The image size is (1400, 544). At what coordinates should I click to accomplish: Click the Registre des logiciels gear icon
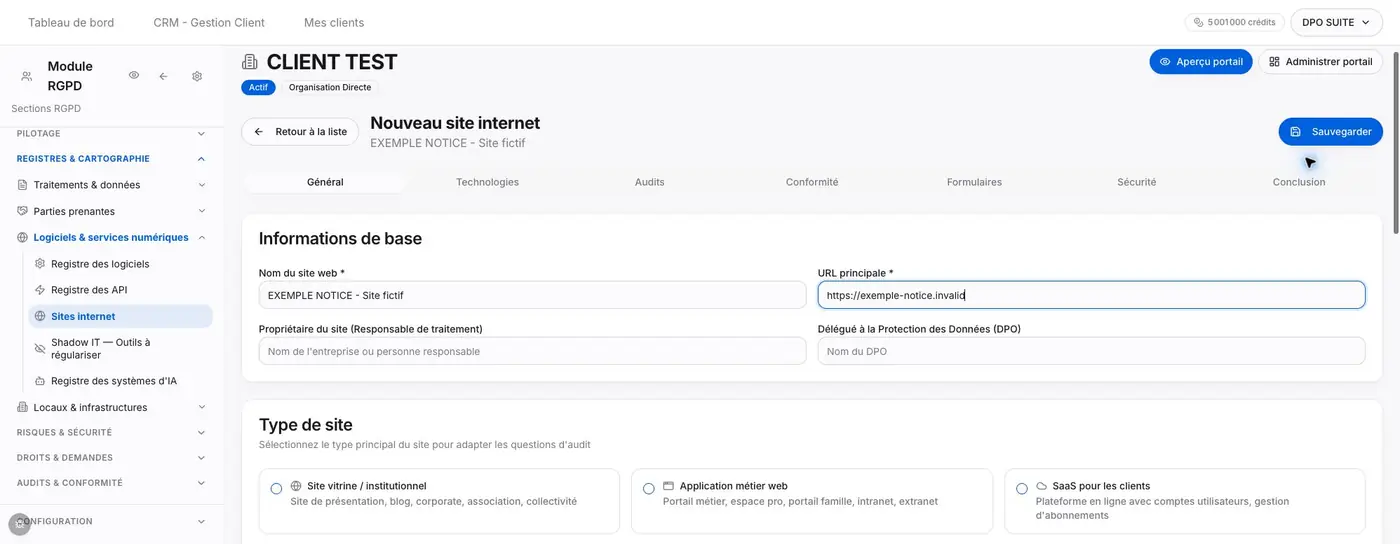coord(40,264)
